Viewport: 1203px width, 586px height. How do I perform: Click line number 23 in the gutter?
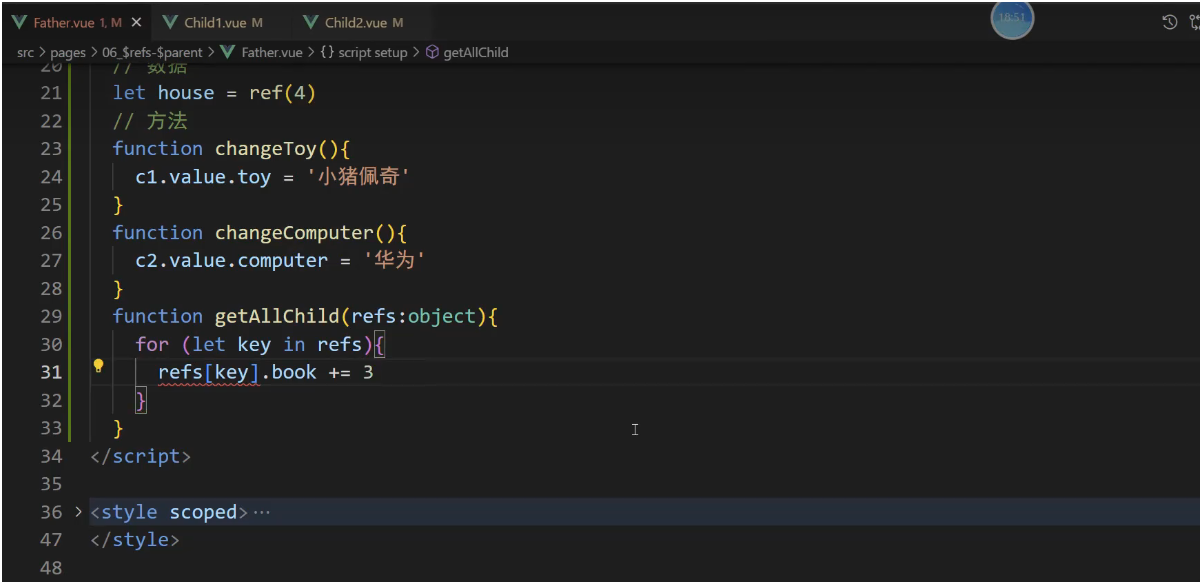coord(51,149)
